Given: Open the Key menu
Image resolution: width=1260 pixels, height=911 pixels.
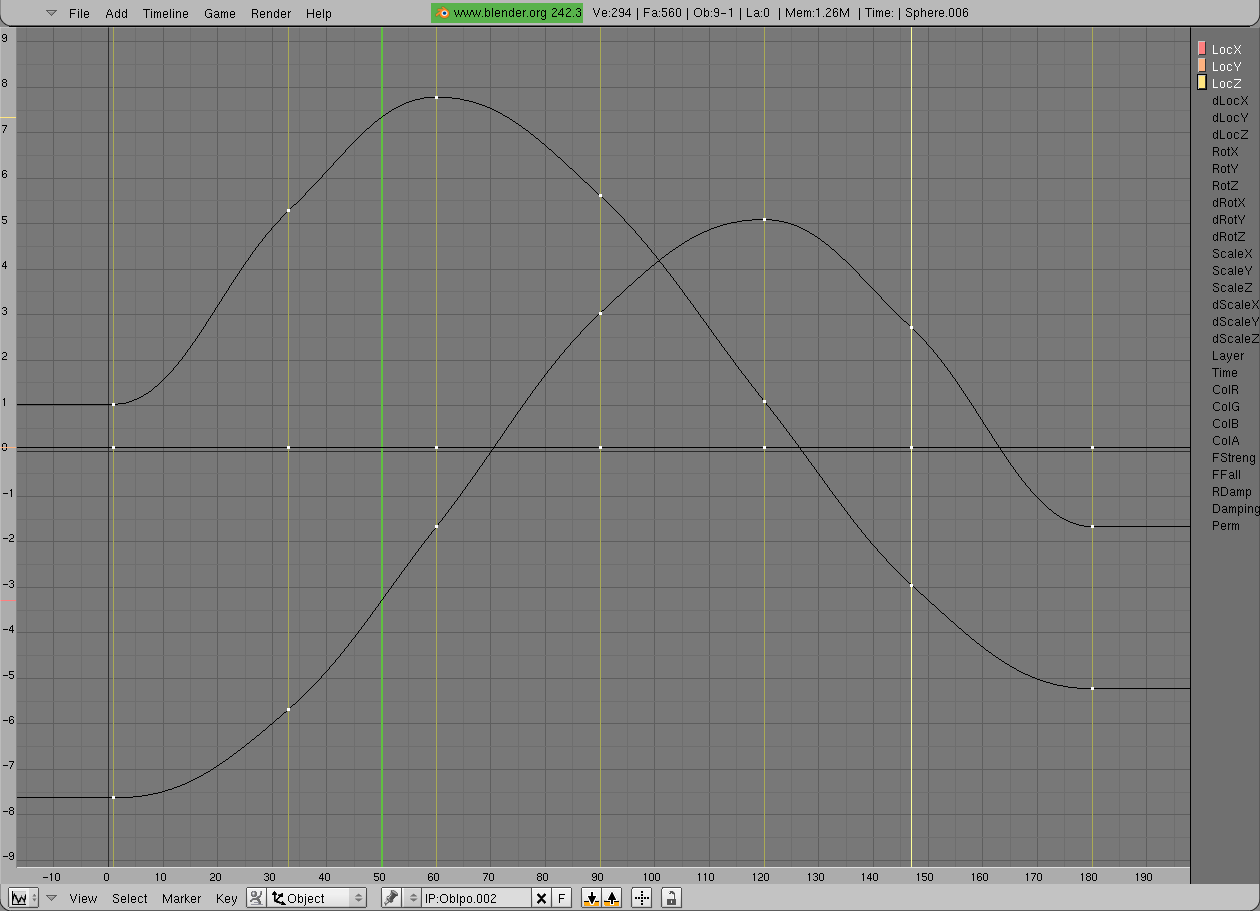Looking at the screenshot, I should point(227,898).
